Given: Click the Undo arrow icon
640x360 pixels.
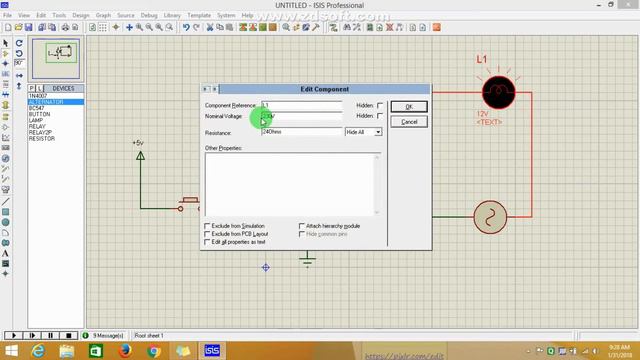Looking at the screenshot, I should (x=186, y=27).
